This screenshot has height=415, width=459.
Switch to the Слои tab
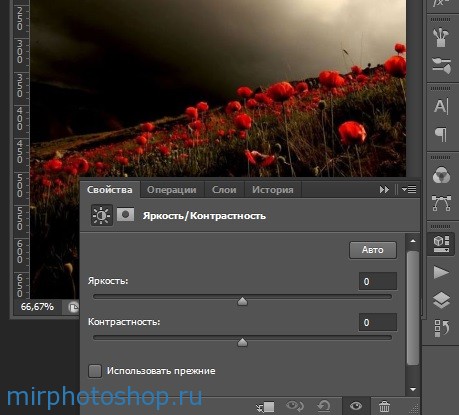[x=224, y=190]
